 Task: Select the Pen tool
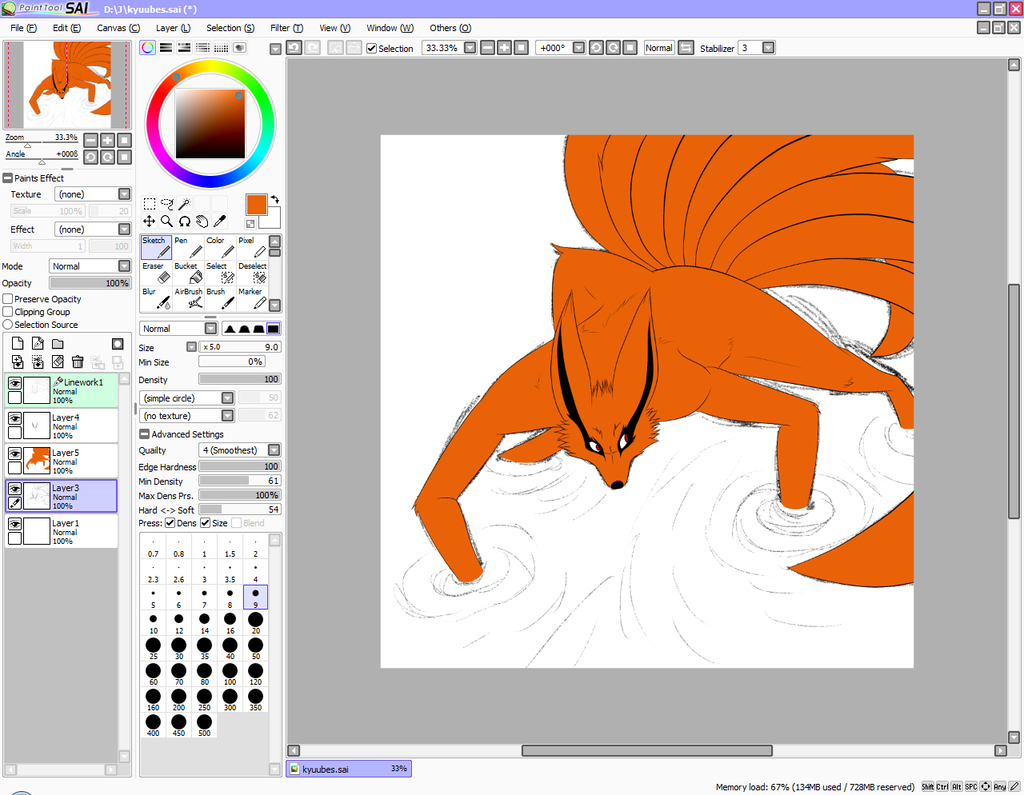tap(188, 248)
